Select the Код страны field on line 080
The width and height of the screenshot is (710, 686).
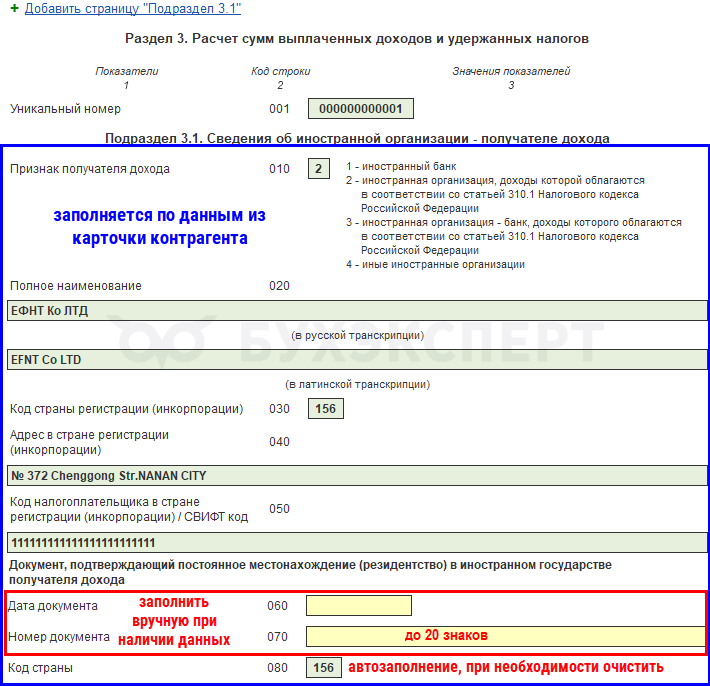[323, 667]
